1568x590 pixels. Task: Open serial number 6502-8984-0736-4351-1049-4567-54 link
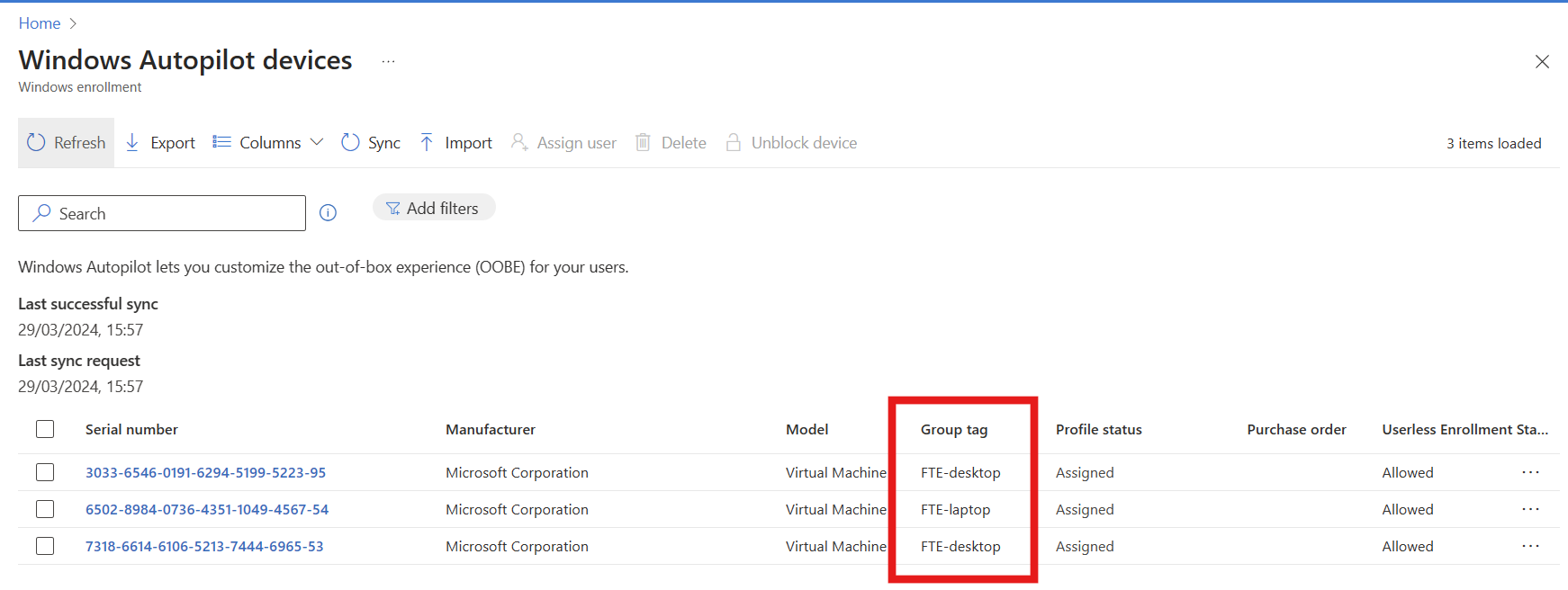(207, 509)
